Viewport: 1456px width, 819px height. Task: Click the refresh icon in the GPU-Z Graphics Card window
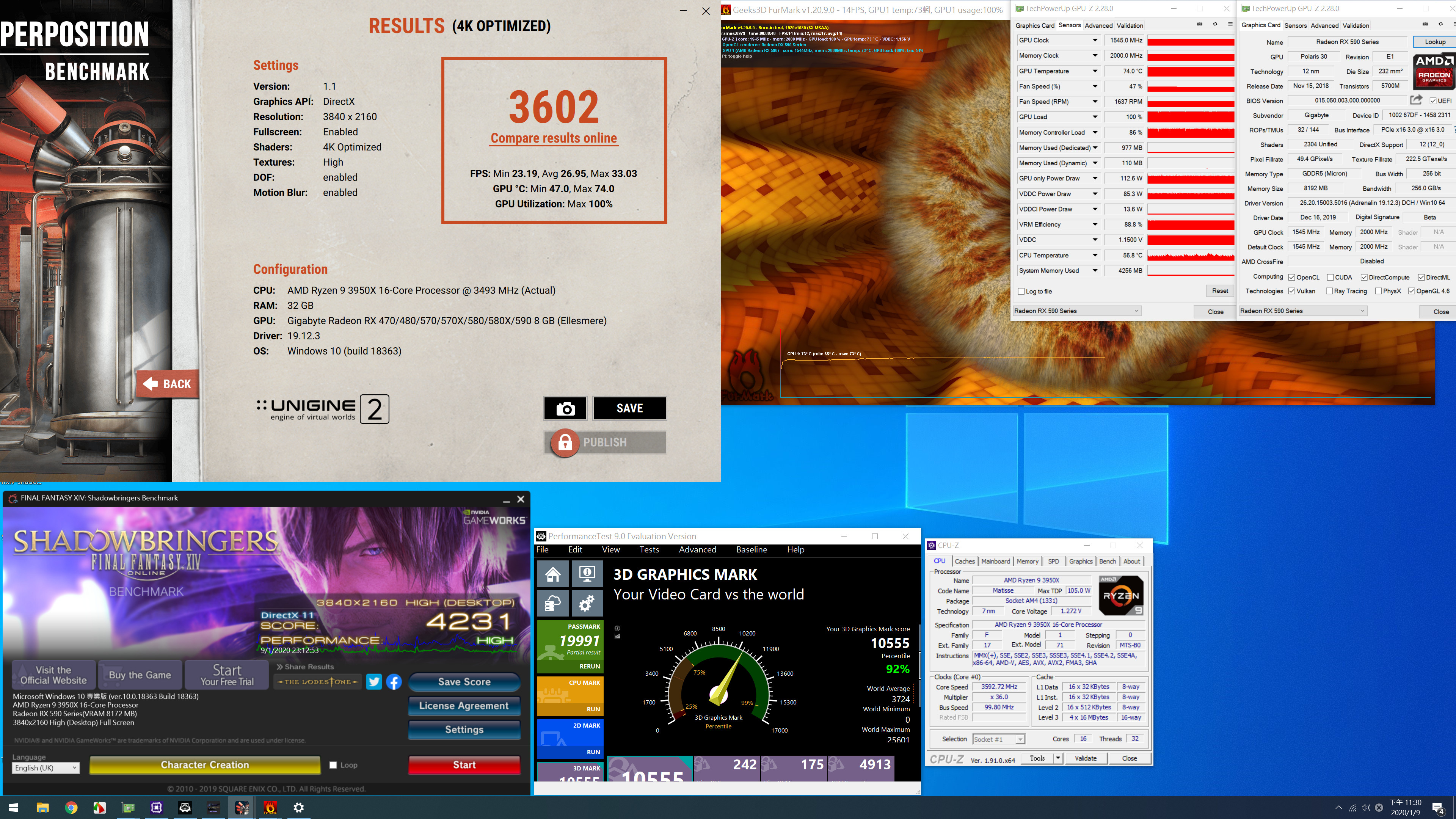coord(1440,24)
